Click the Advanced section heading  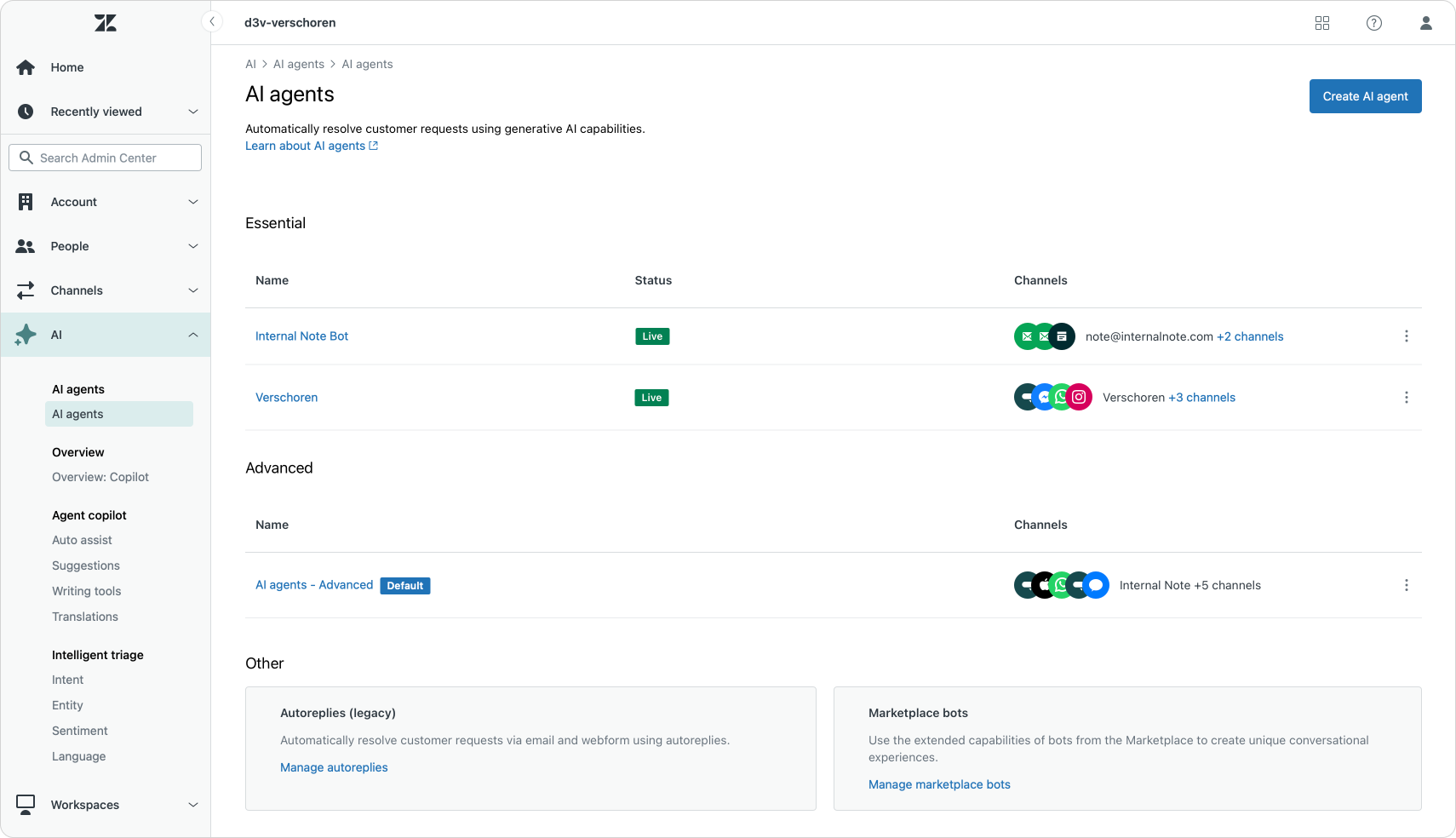pyautogui.click(x=279, y=468)
